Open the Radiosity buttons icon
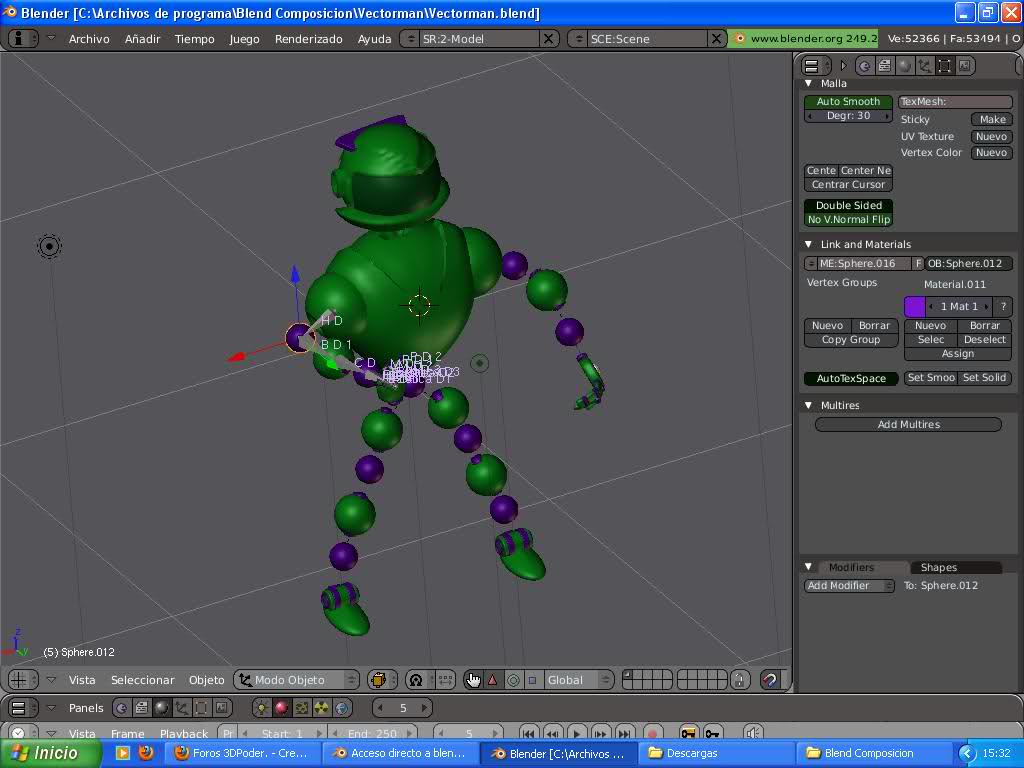Screen dimensions: 1024x768 click(322, 708)
